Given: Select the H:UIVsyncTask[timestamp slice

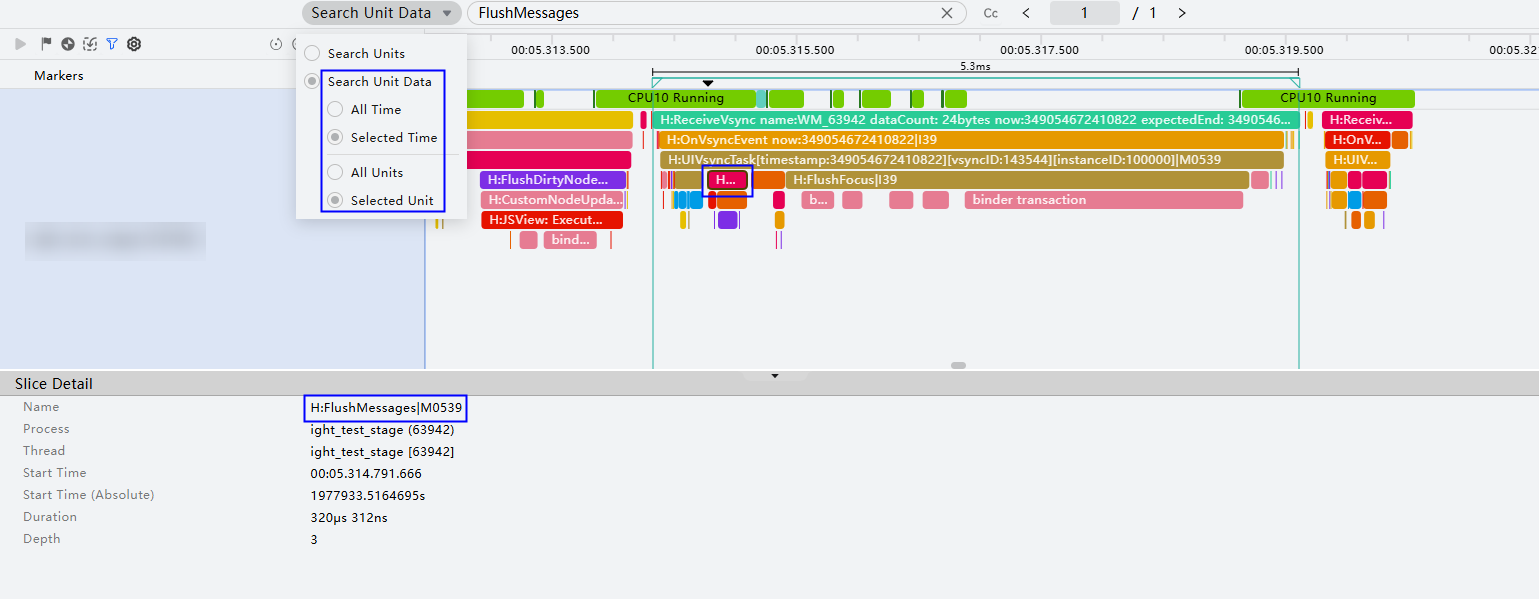Looking at the screenshot, I should pyautogui.click(x=971, y=160).
